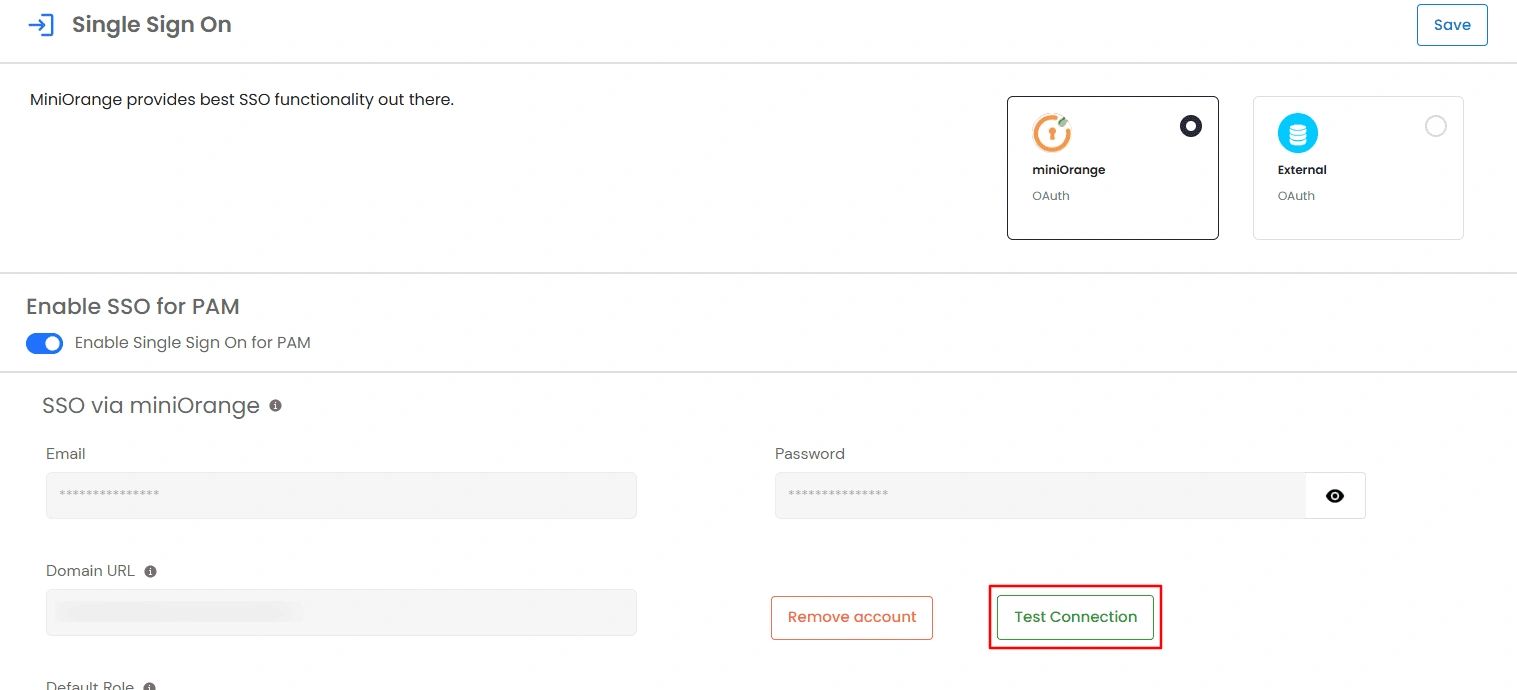The image size is (1517, 690).
Task: Click the "External" card title text
Action: (1302, 170)
